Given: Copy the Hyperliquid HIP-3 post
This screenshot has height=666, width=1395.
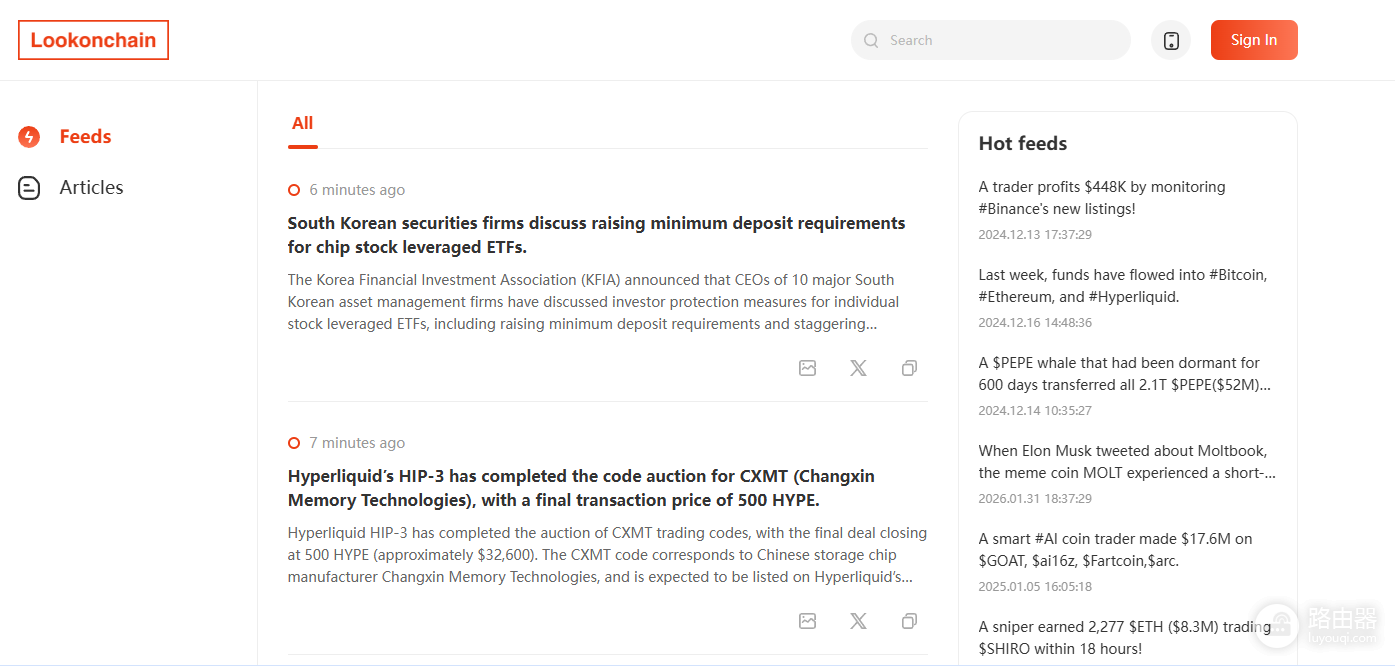Looking at the screenshot, I should click(x=909, y=621).
